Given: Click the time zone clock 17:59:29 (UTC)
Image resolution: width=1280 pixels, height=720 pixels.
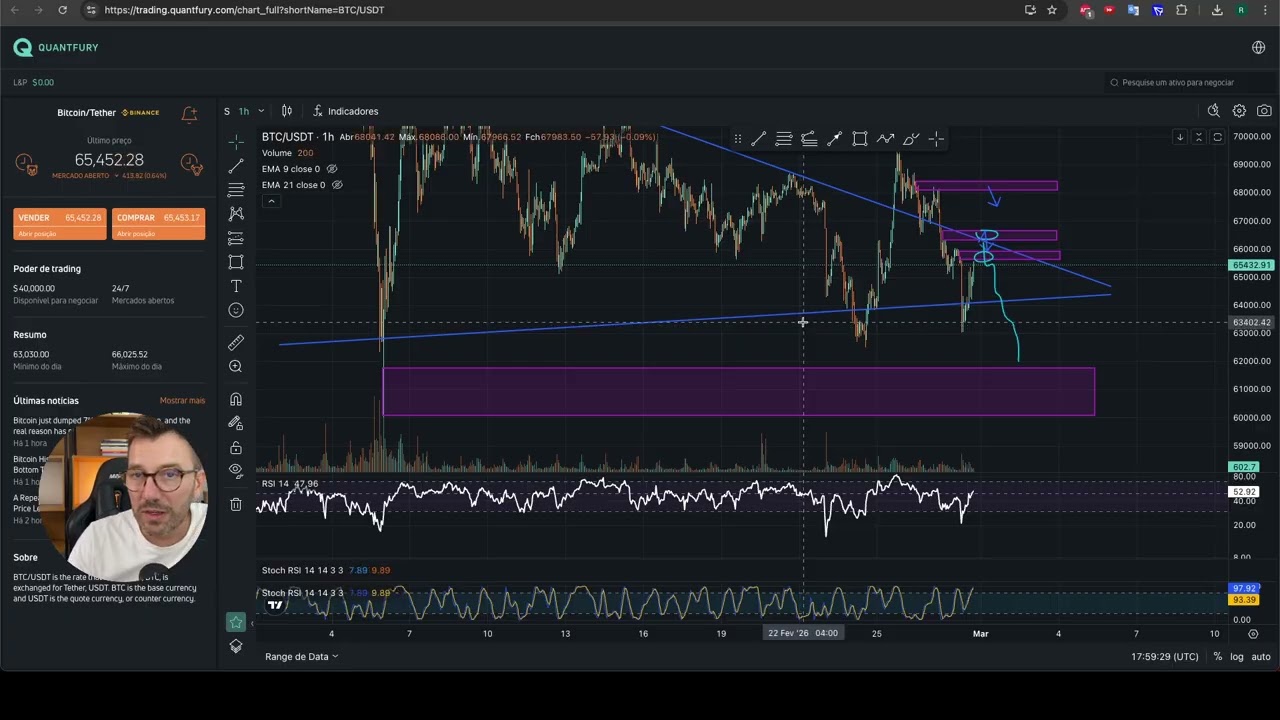Looking at the screenshot, I should click(x=1165, y=657).
